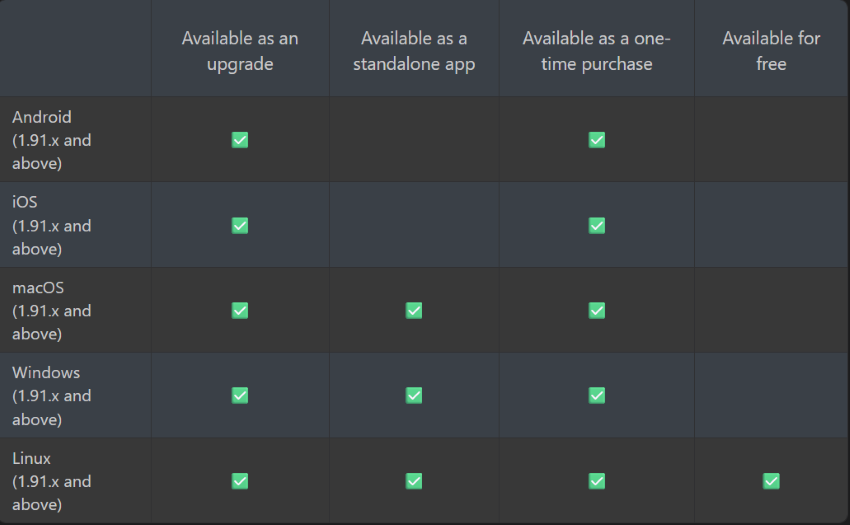Click iOS one-time purchase checkmark

[596, 225]
